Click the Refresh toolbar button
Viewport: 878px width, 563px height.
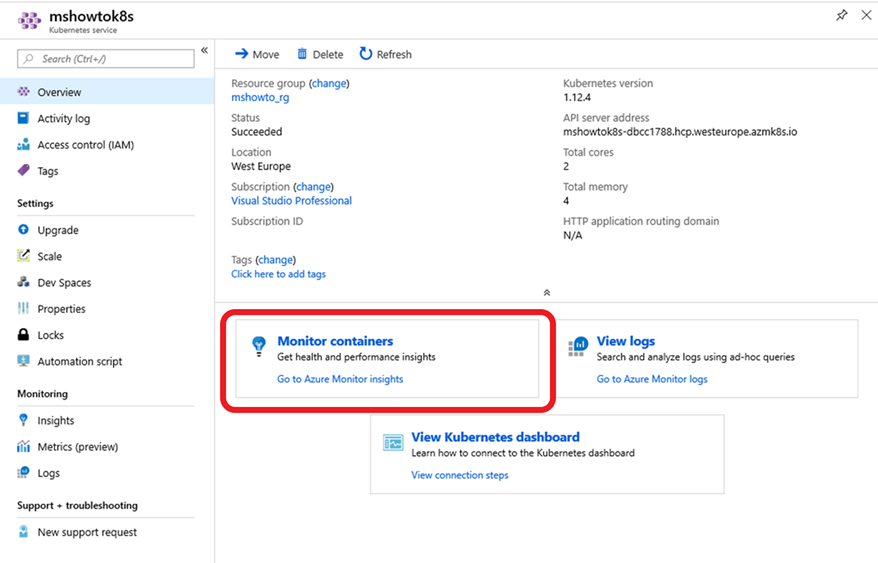point(386,54)
